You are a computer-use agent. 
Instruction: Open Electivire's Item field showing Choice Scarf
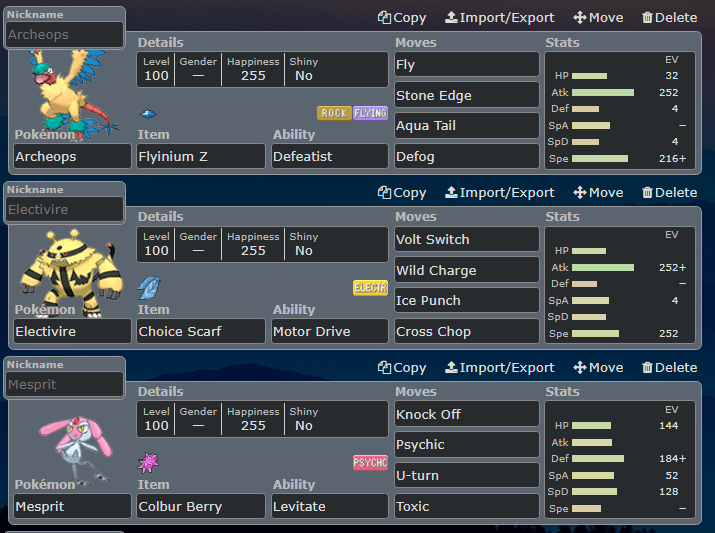coord(201,331)
